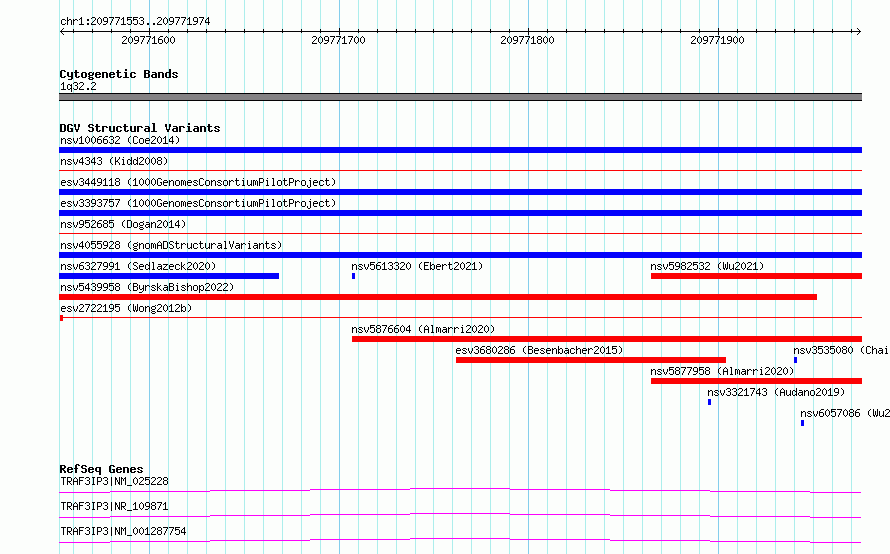Click the chr1:209771553..209771974 region label
890x554 pixels.
coord(135,22)
